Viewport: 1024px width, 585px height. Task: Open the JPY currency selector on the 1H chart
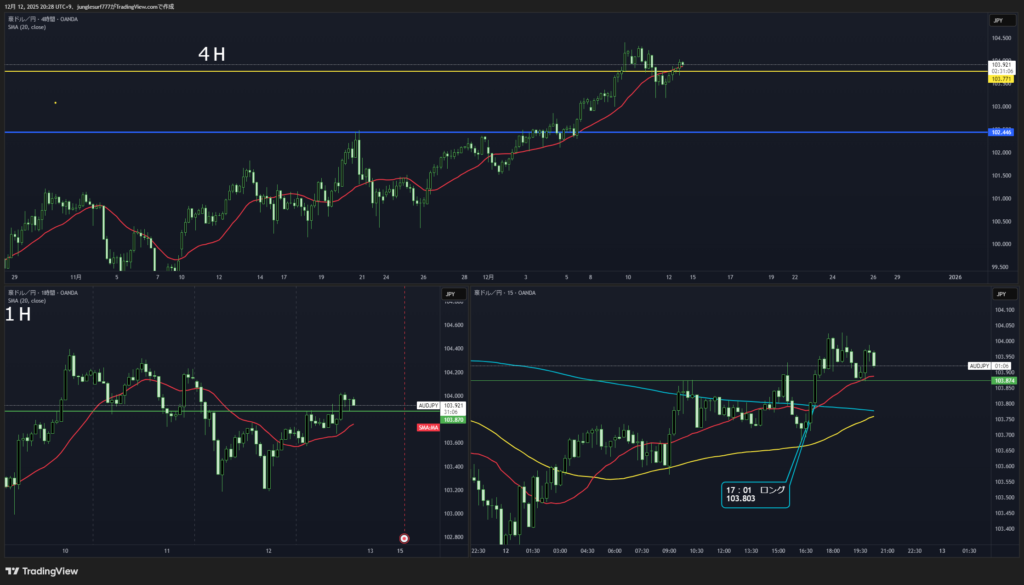pos(452,294)
